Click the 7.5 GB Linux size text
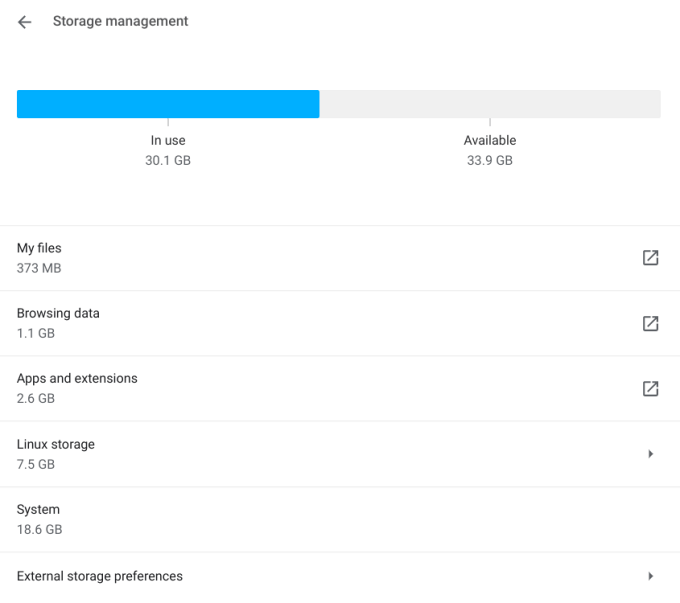680x603 pixels. pyautogui.click(x=36, y=464)
